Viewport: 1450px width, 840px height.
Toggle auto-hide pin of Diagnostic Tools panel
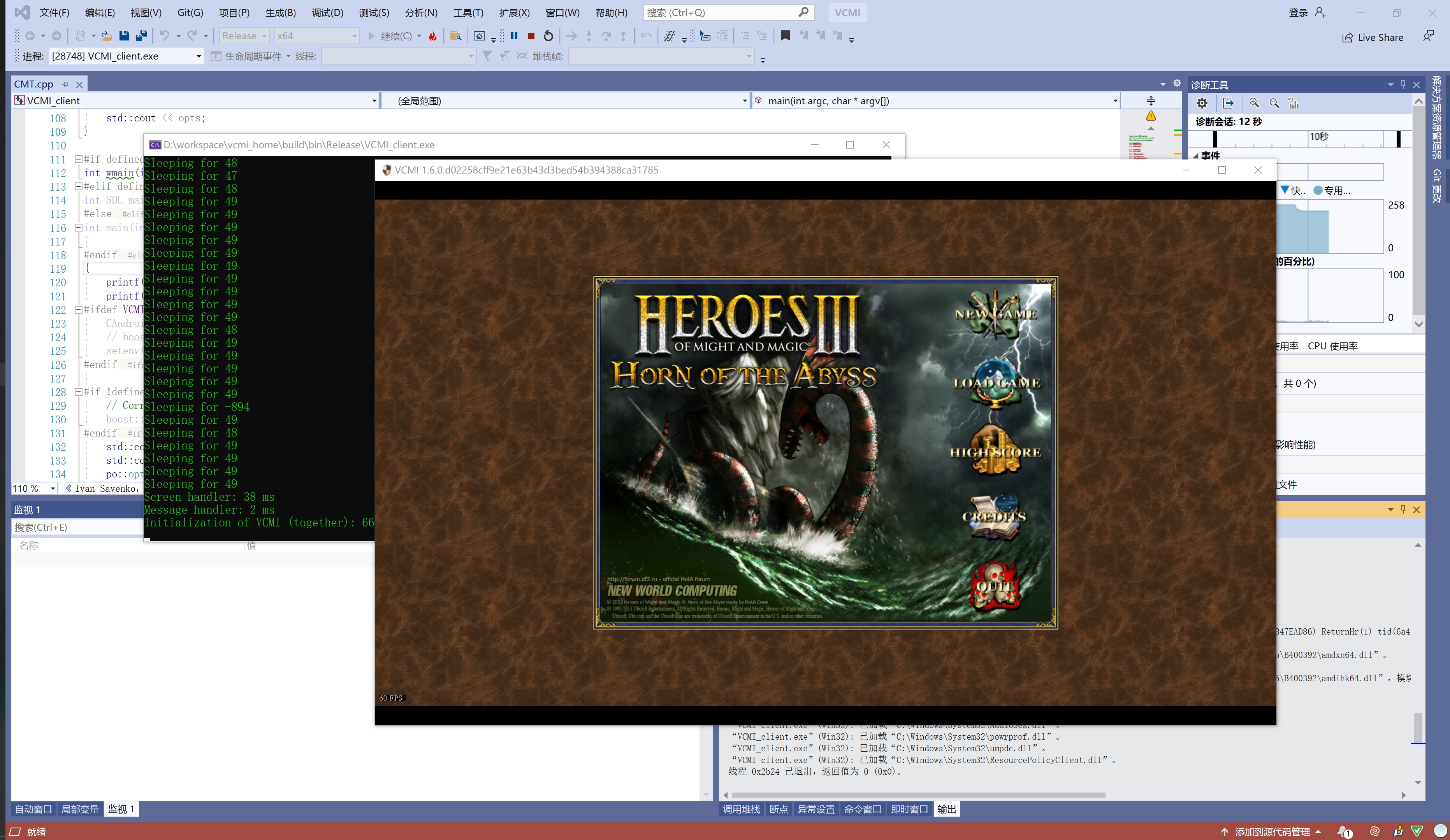(x=1403, y=84)
